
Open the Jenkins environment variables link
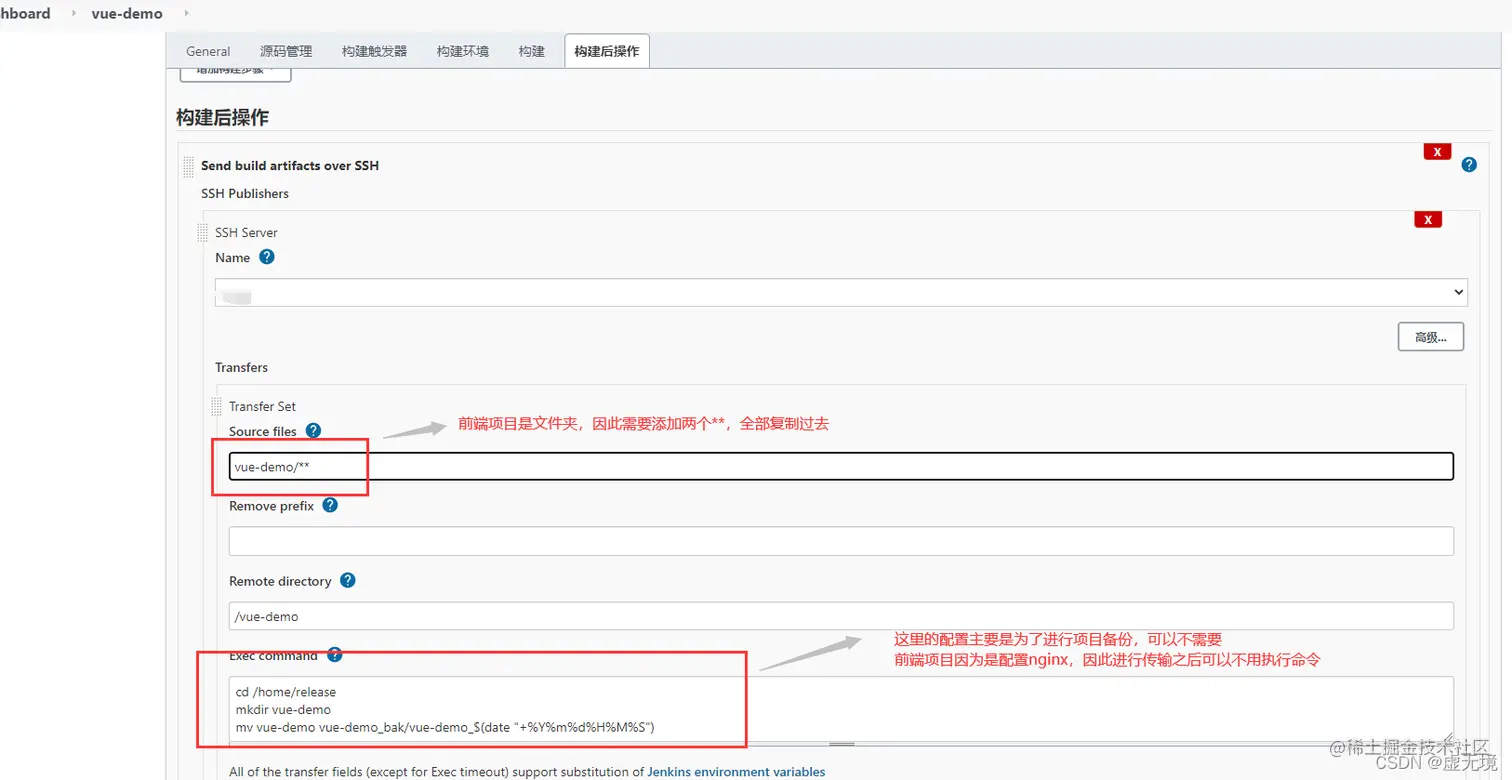coord(736,771)
